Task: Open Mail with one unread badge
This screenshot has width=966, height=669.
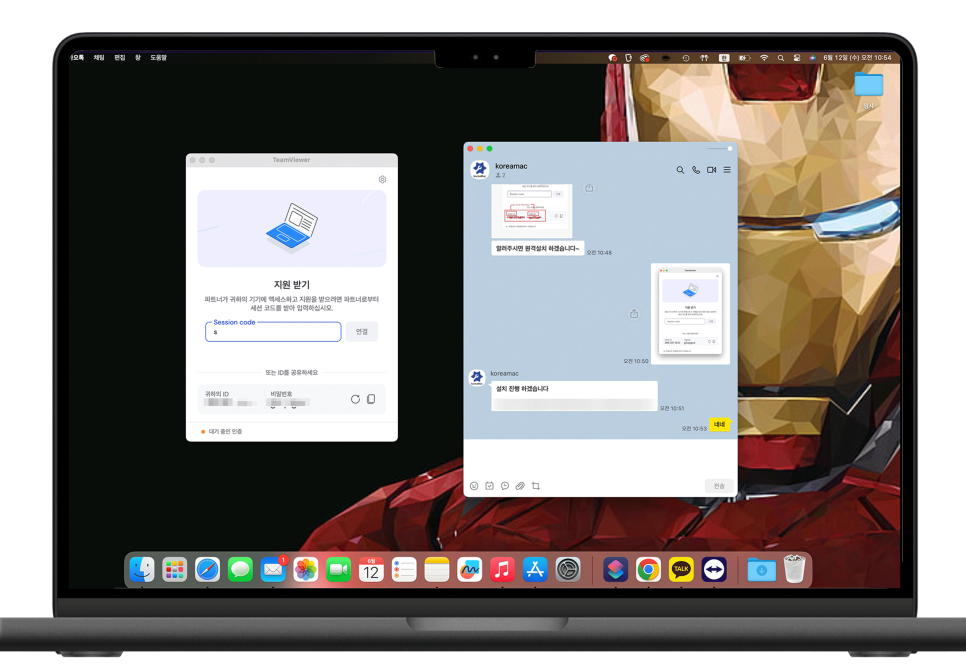Action: coord(273,570)
